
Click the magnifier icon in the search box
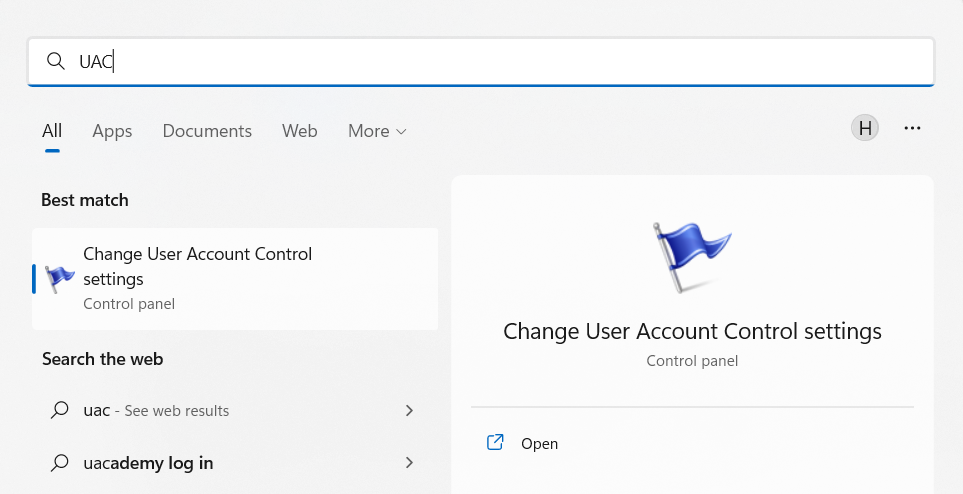56,62
